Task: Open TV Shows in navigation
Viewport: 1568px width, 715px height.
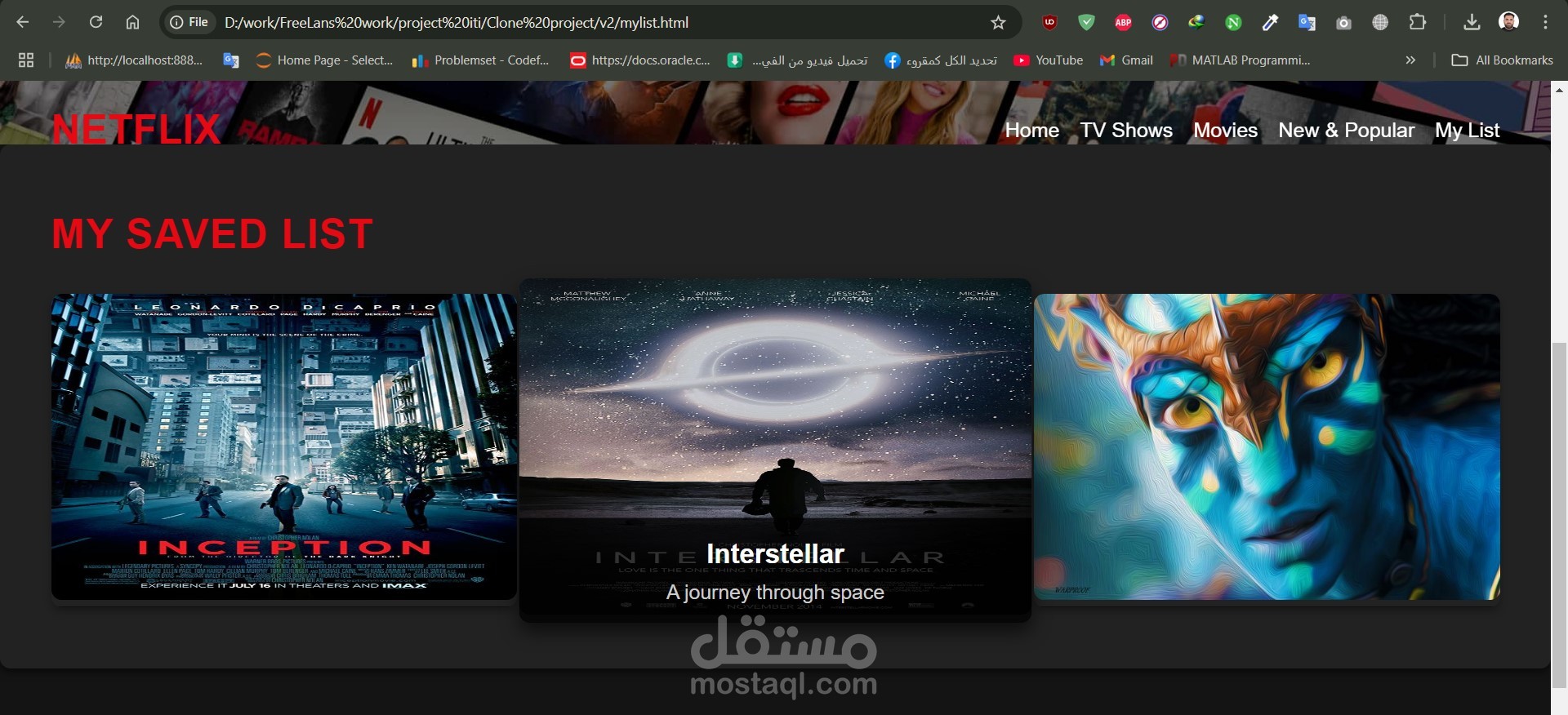Action: click(1125, 130)
